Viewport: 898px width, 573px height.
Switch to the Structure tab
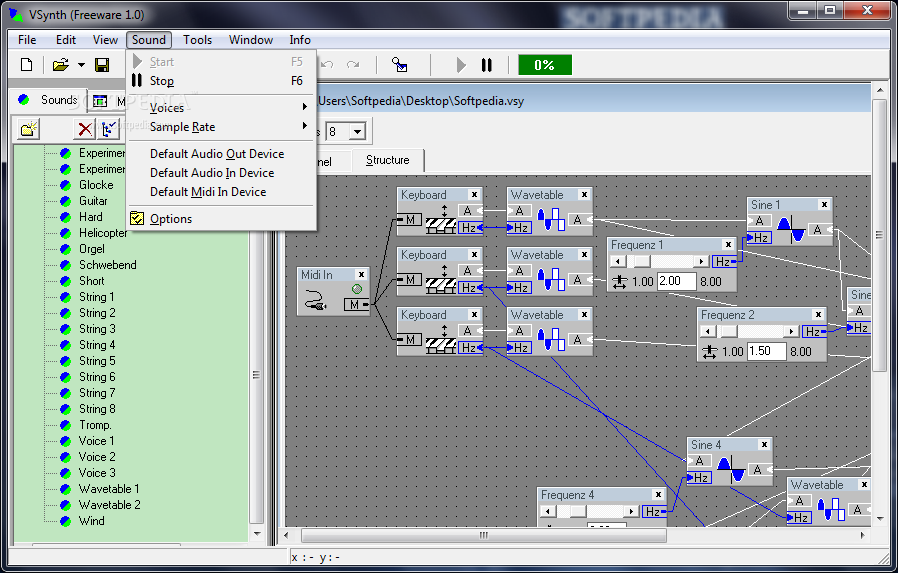(388, 160)
